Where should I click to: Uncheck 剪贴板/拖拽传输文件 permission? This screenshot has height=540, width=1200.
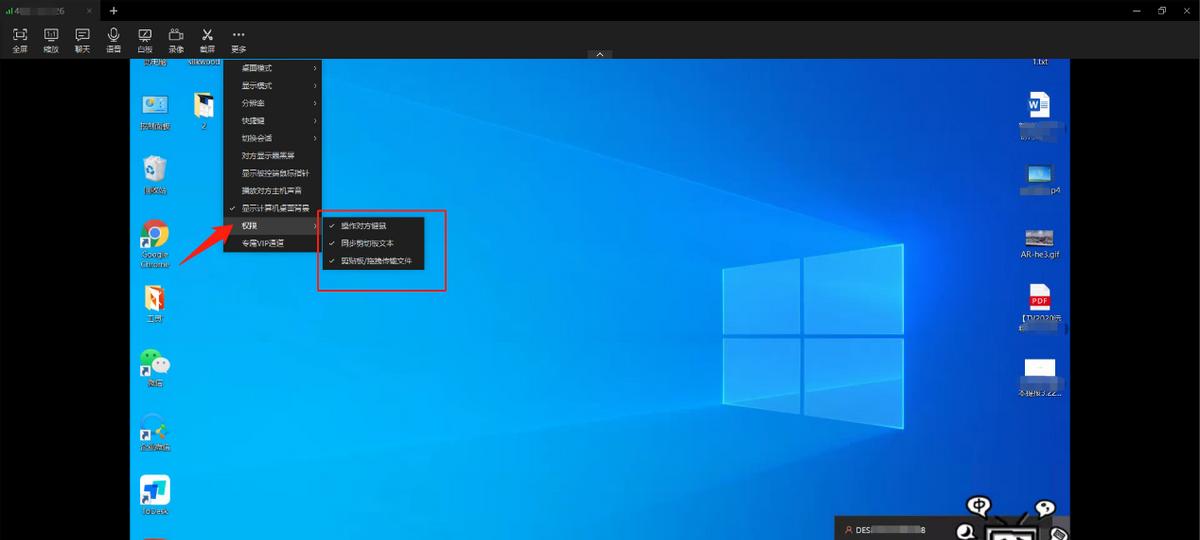click(373, 261)
